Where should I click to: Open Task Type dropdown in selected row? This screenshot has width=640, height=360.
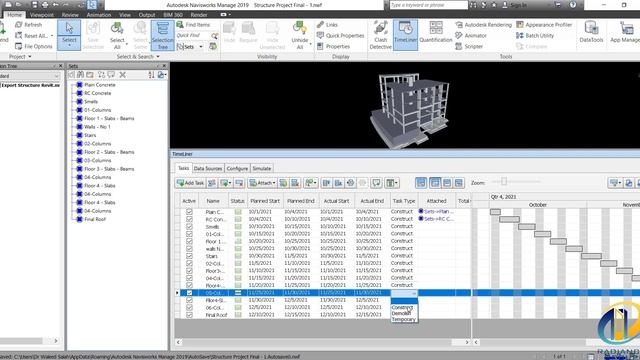413,293
